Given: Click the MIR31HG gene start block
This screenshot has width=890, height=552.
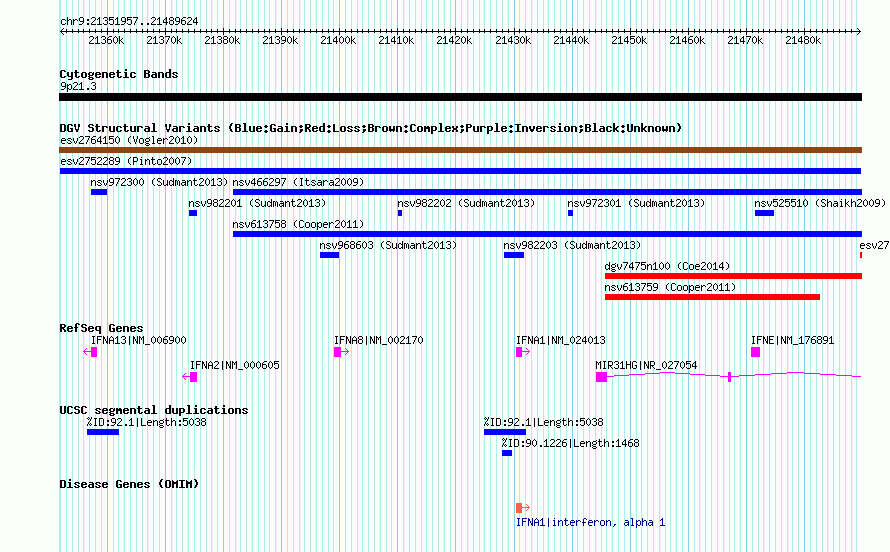Looking at the screenshot, I should point(601,377).
